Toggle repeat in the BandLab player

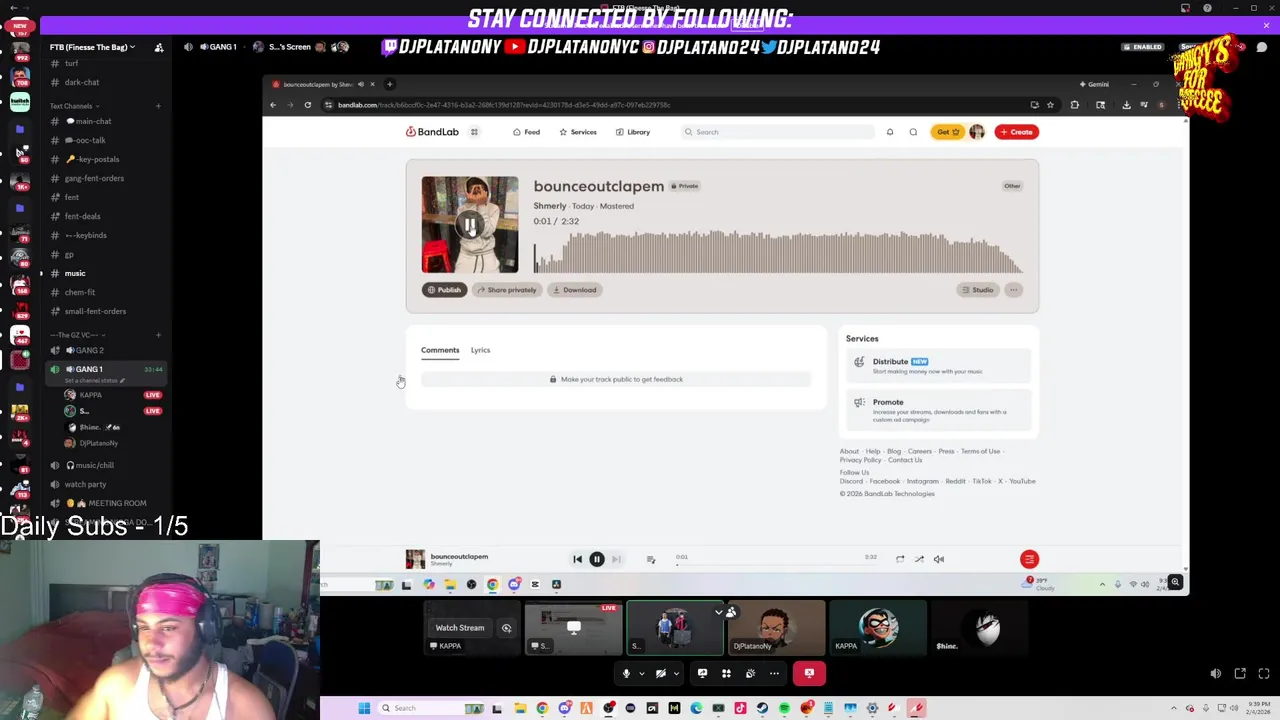tap(900, 559)
